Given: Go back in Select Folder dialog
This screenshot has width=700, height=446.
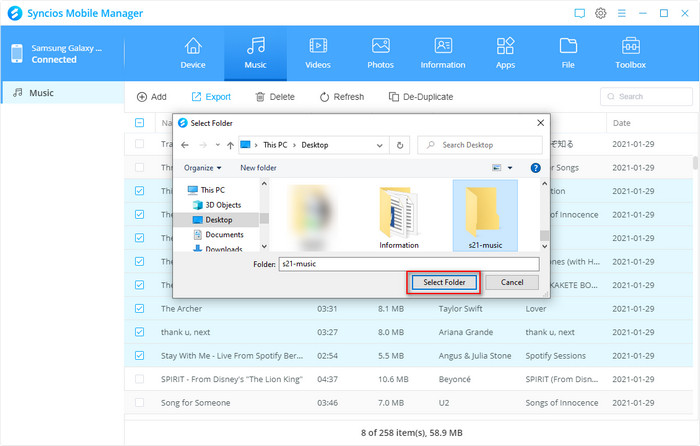Looking at the screenshot, I should tap(185, 145).
